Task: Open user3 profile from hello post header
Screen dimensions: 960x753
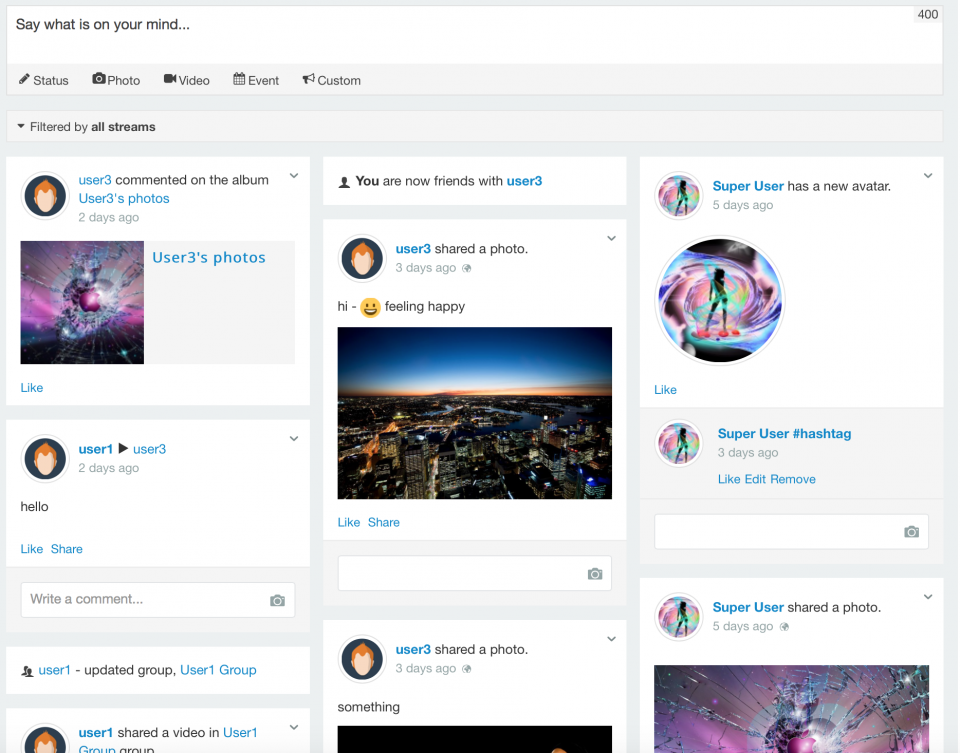Action: click(149, 449)
